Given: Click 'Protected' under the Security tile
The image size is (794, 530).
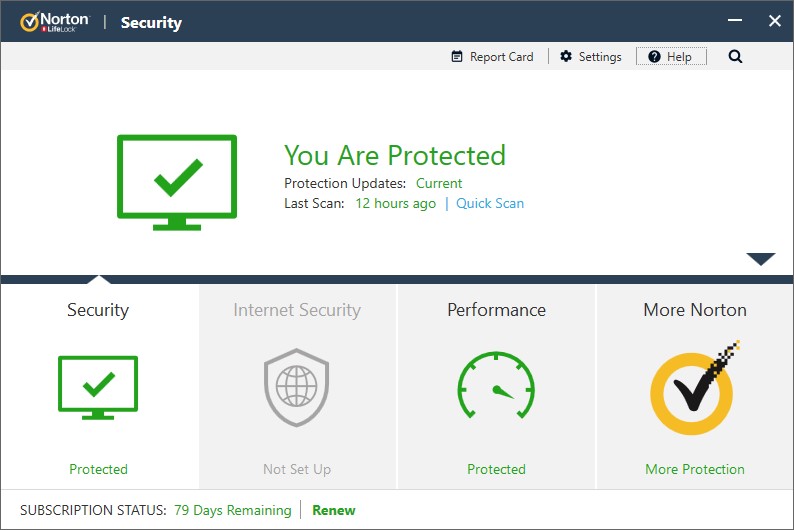Looking at the screenshot, I should (x=98, y=469).
